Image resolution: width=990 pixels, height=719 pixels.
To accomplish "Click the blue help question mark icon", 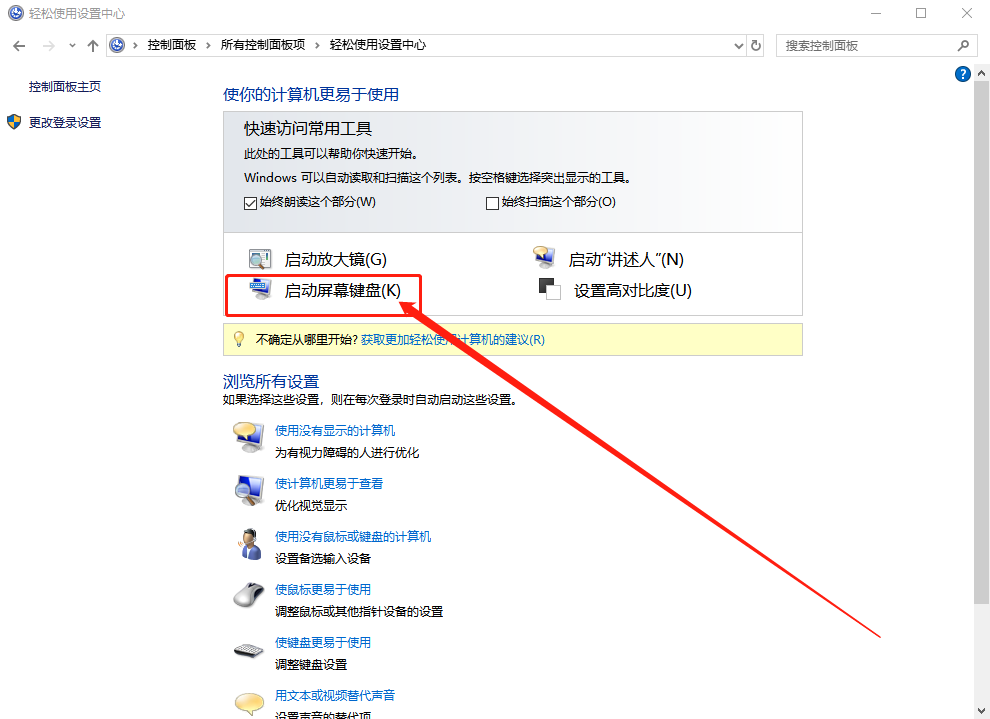I will pyautogui.click(x=962, y=74).
